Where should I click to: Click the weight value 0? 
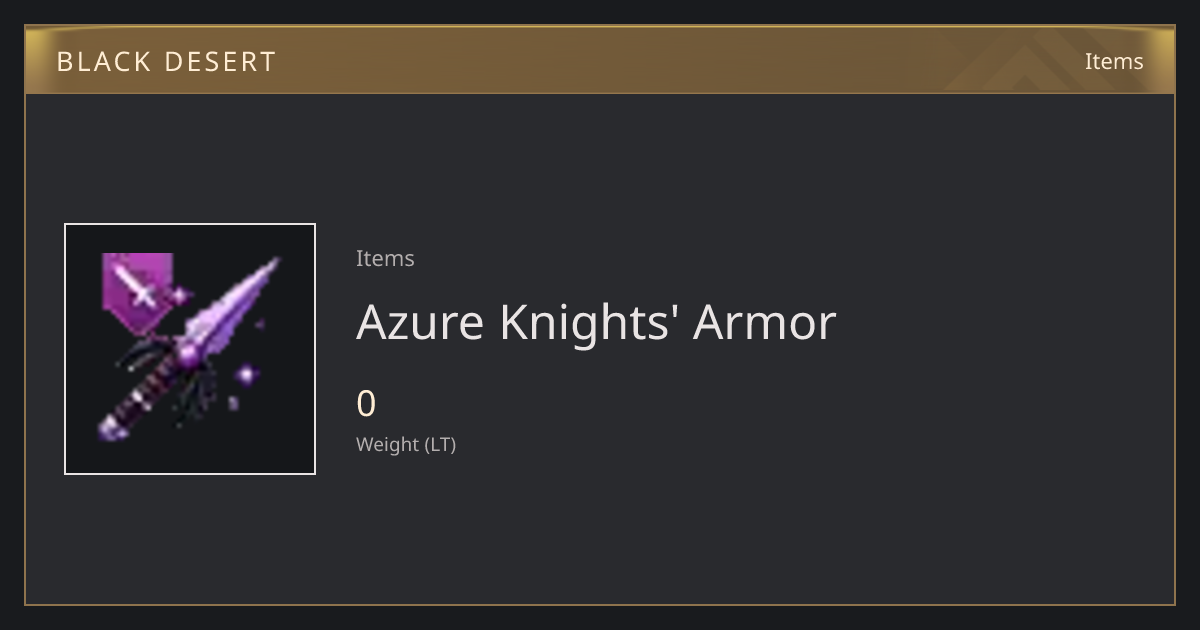click(x=366, y=404)
